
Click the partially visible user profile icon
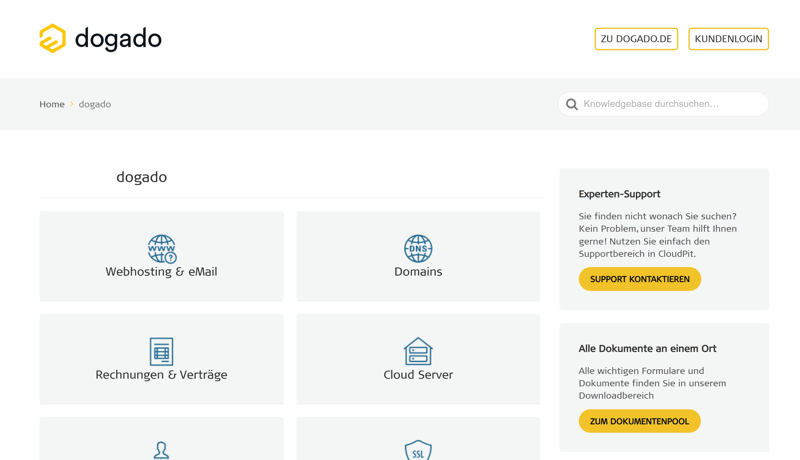click(161, 450)
